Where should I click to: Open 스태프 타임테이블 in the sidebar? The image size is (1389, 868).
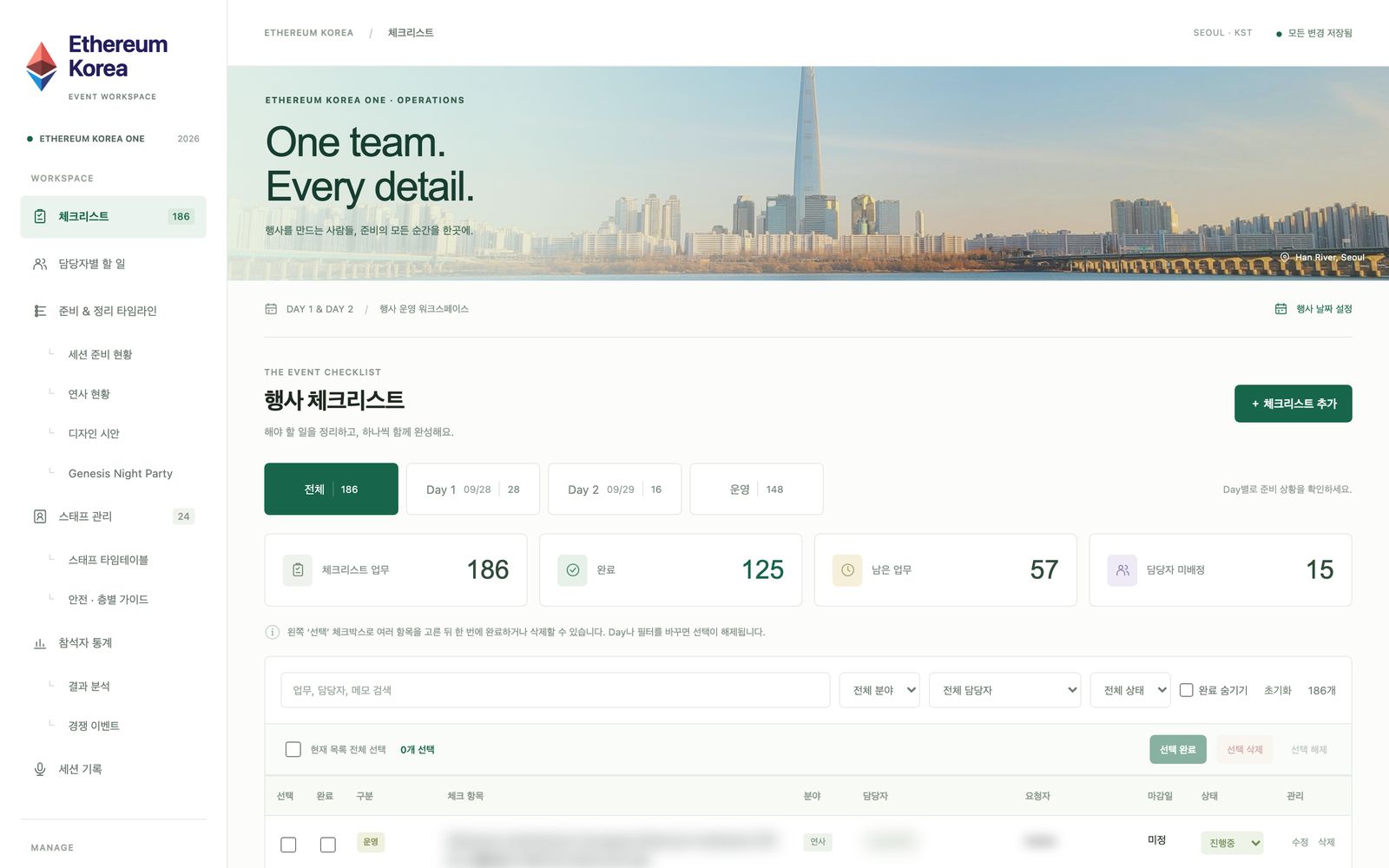click(x=109, y=560)
